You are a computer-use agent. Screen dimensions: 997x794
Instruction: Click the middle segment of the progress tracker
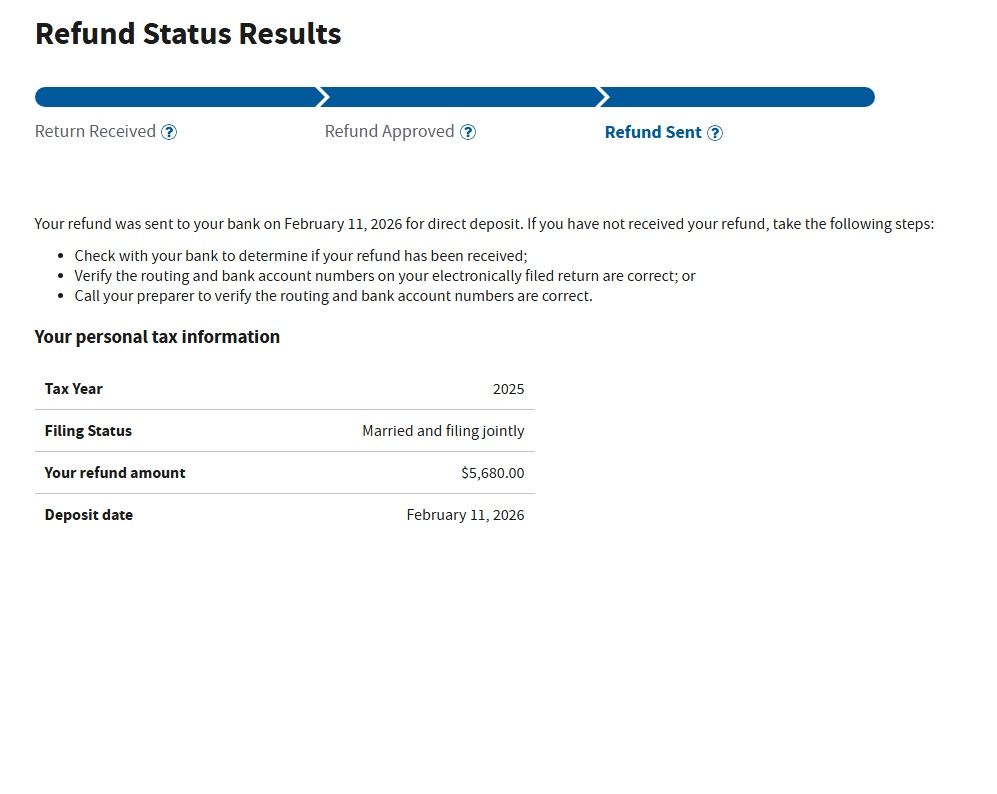click(462, 97)
